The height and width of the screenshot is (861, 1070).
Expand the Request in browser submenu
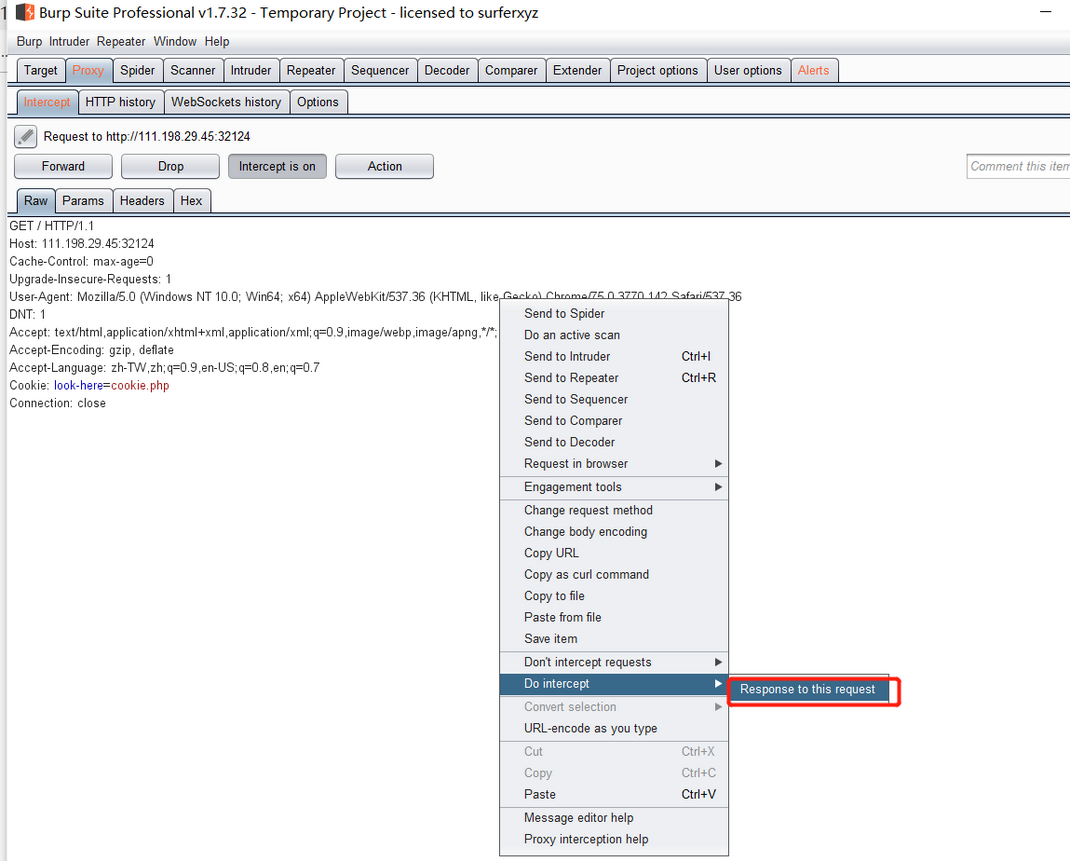tap(613, 464)
